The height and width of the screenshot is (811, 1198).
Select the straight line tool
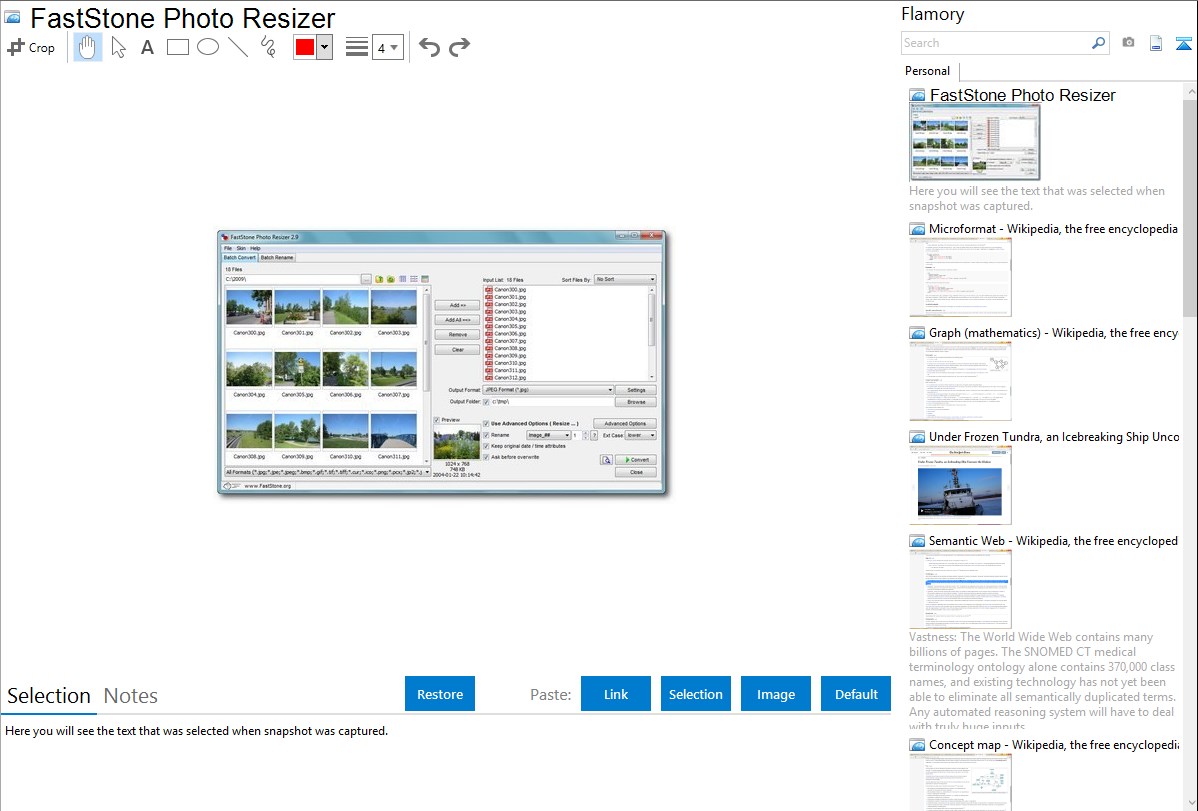point(238,47)
